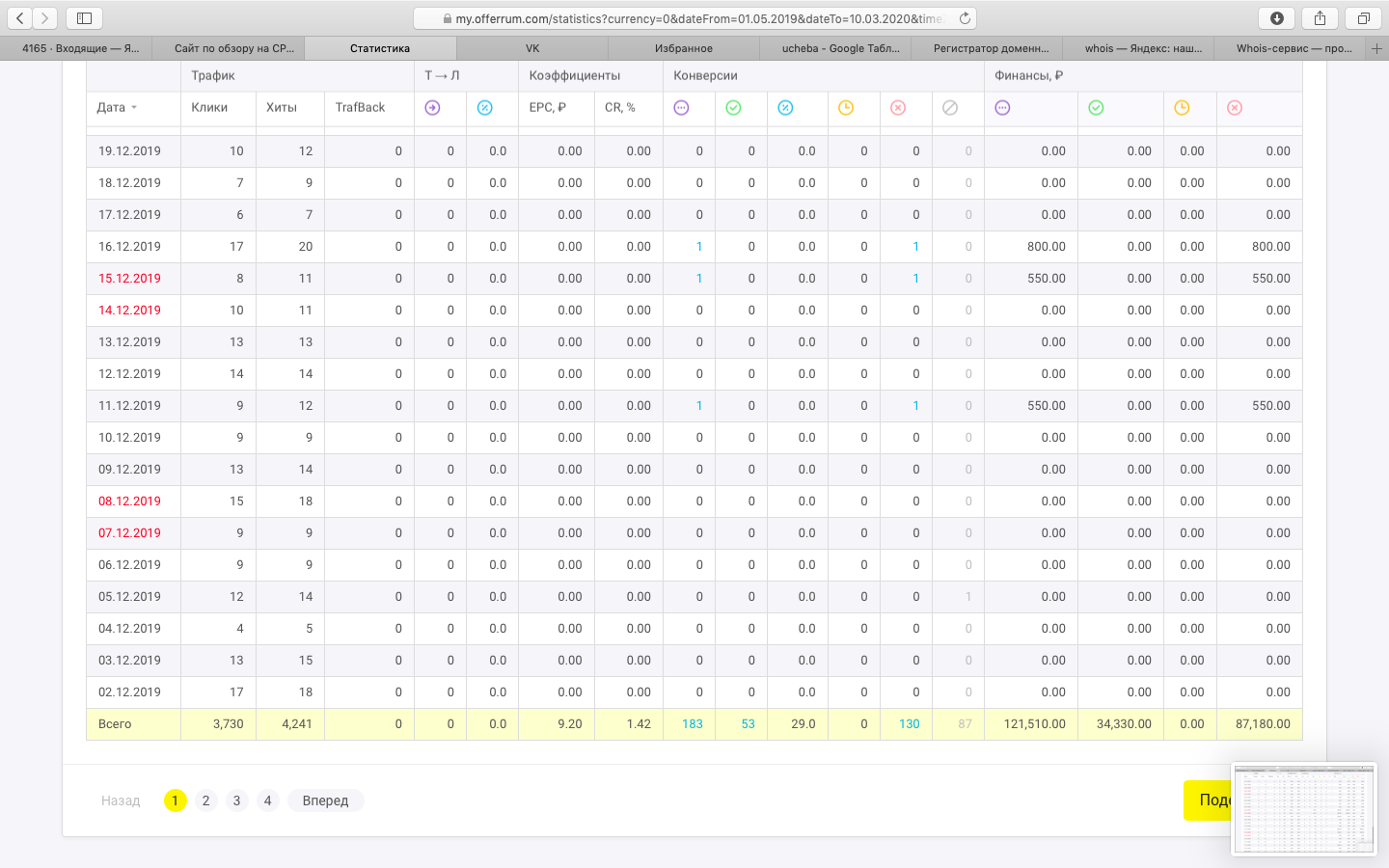Click the green checkmark icon under Финансы
The width and height of the screenshot is (1389, 868).
(x=1096, y=108)
